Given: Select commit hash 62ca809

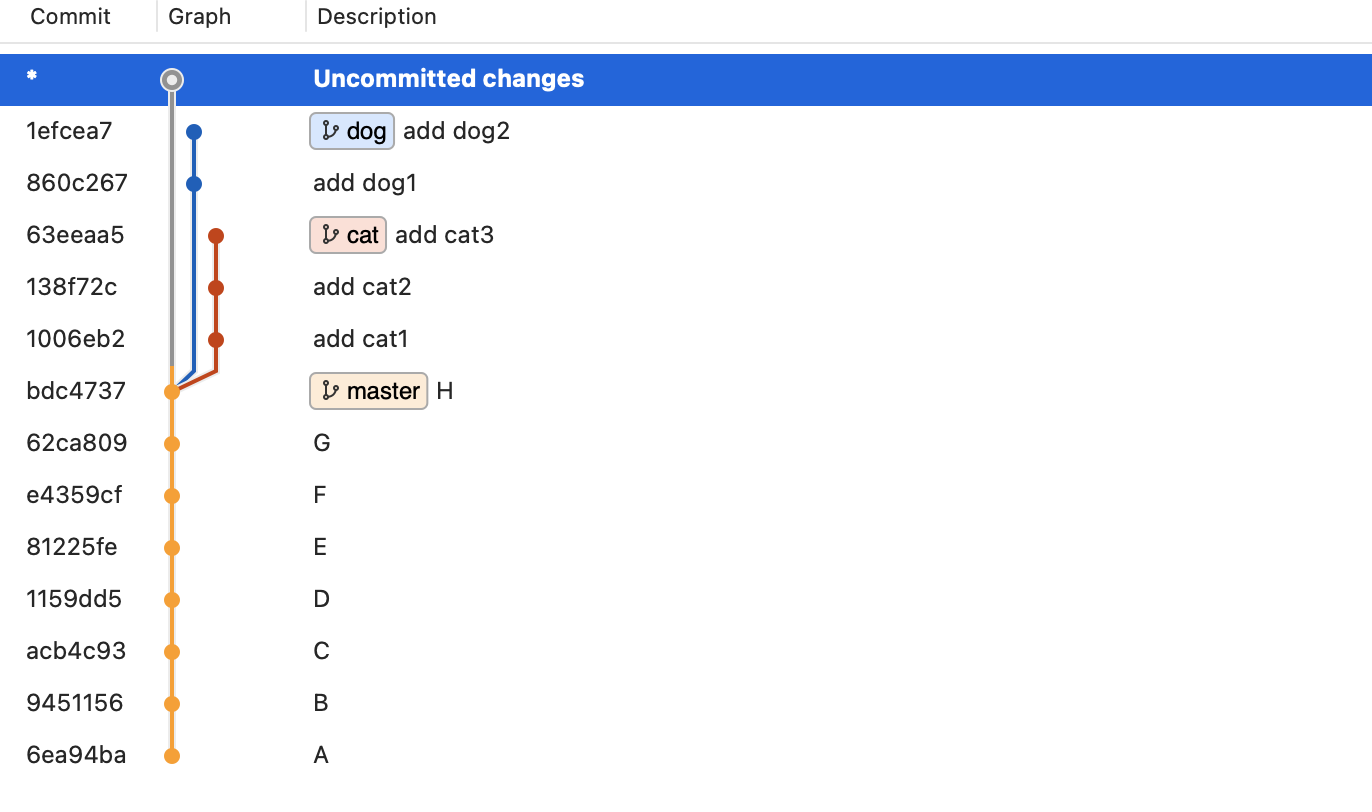Looking at the screenshot, I should click(77, 443).
